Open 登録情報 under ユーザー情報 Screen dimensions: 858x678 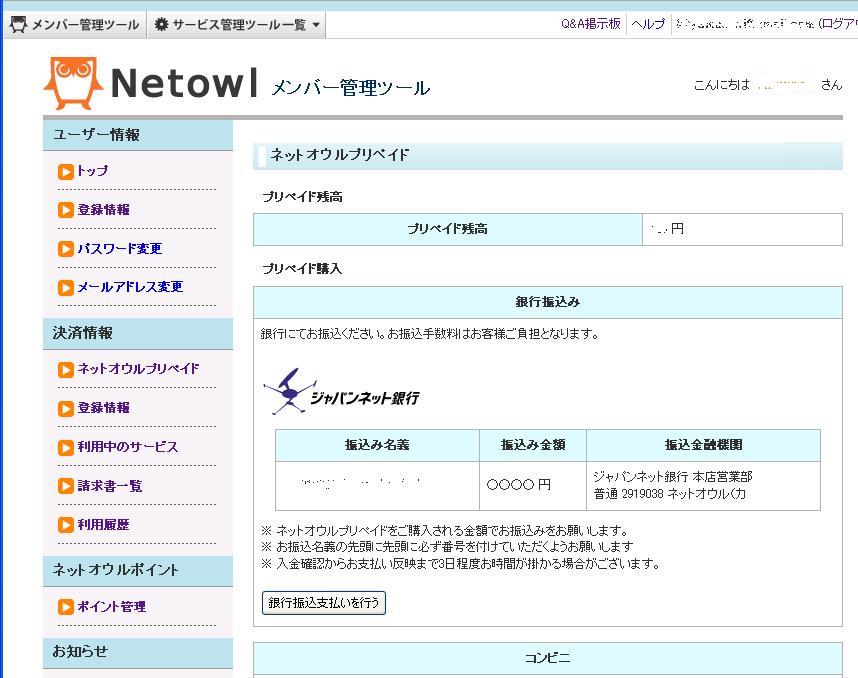[104, 210]
